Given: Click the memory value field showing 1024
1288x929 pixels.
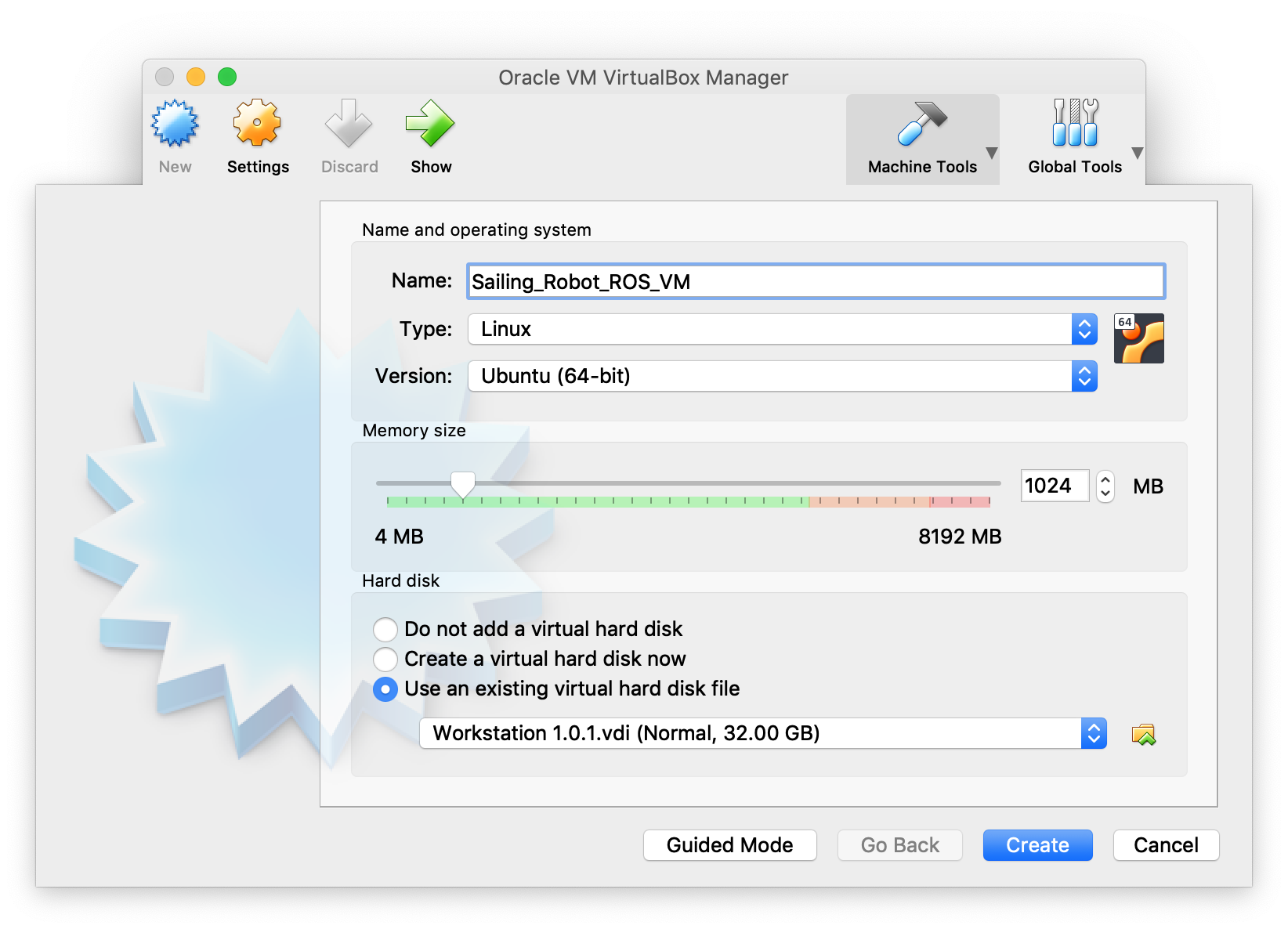Looking at the screenshot, I should 1055,486.
